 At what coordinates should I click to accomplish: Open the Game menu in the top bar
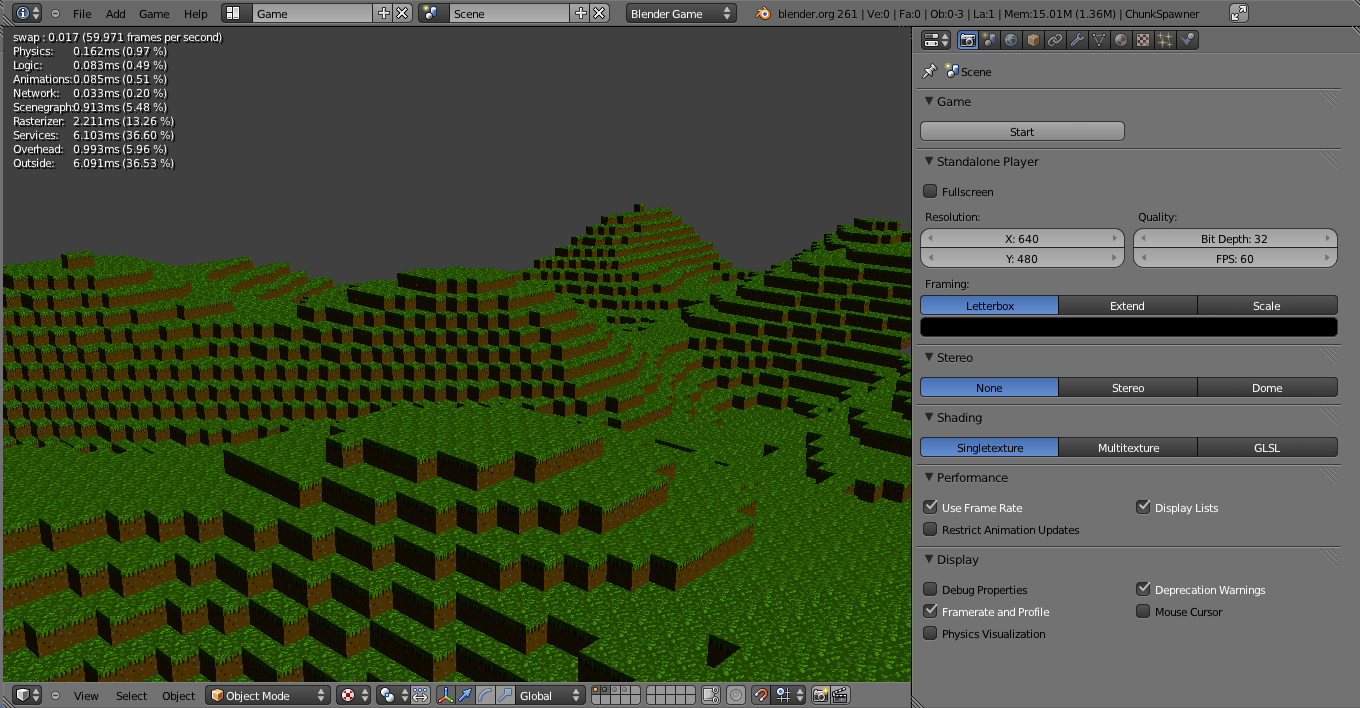coord(153,13)
